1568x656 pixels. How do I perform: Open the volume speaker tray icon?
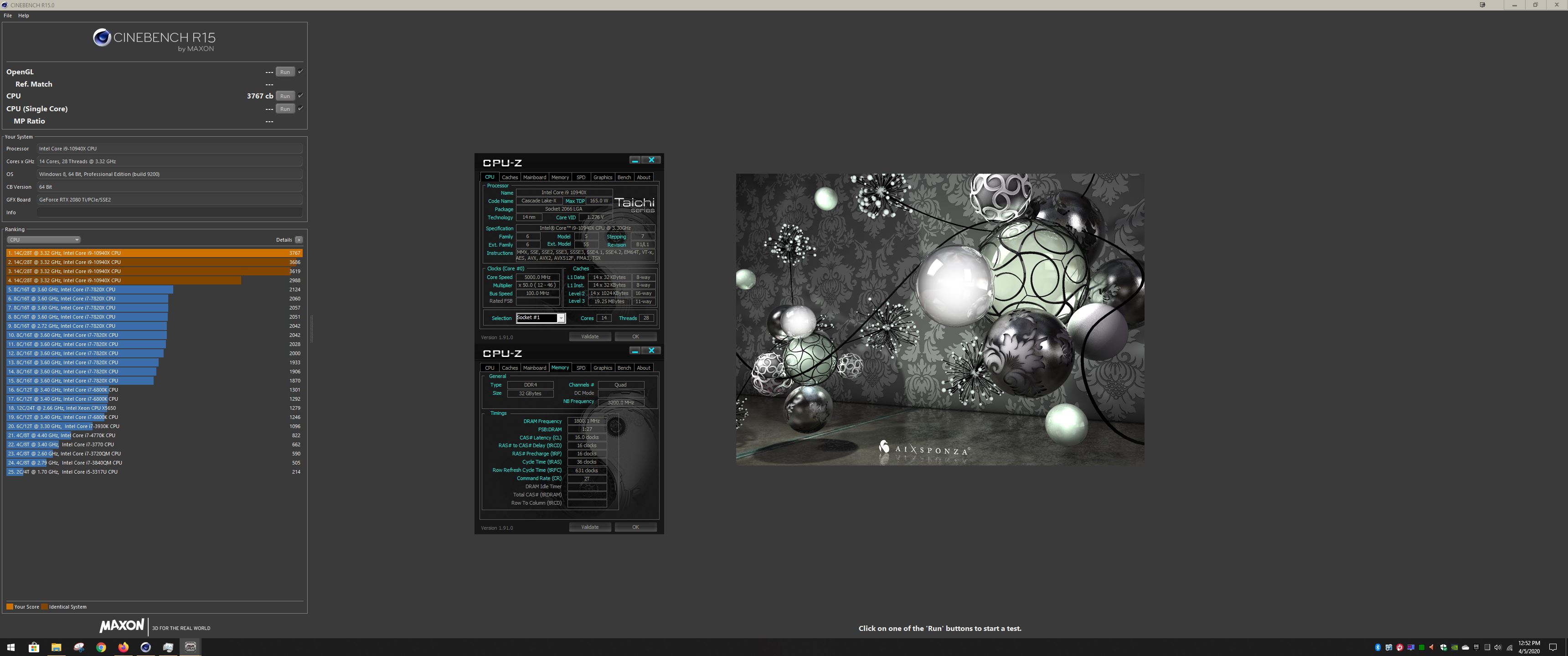click(1498, 647)
